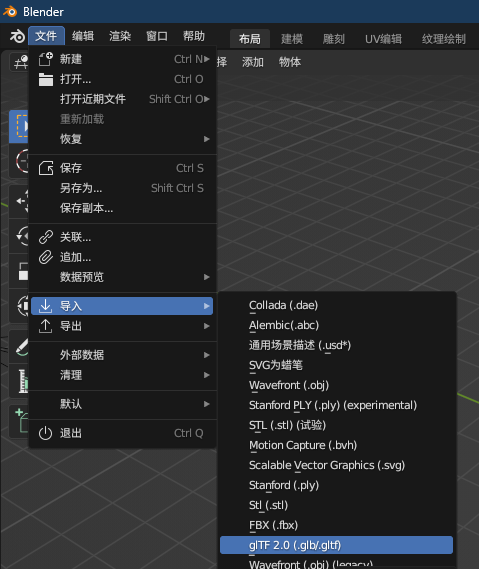Open the 编辑 menu
Image resolution: width=479 pixels, height=569 pixels.
pos(83,36)
